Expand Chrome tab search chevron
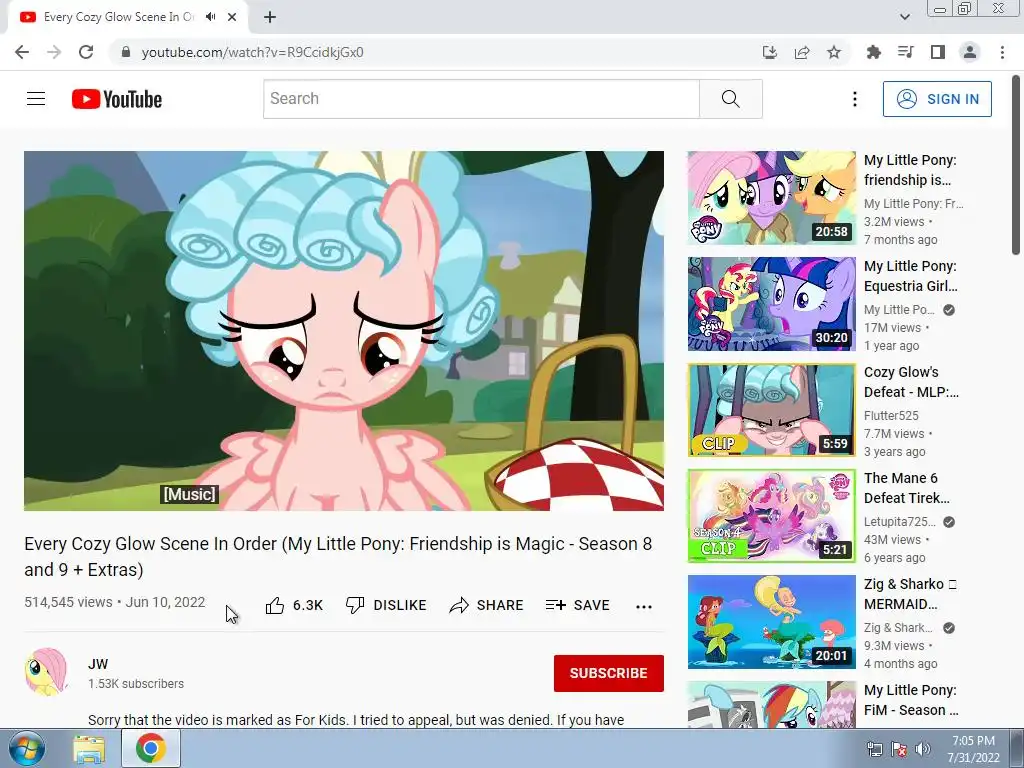1024x768 pixels. coord(904,17)
